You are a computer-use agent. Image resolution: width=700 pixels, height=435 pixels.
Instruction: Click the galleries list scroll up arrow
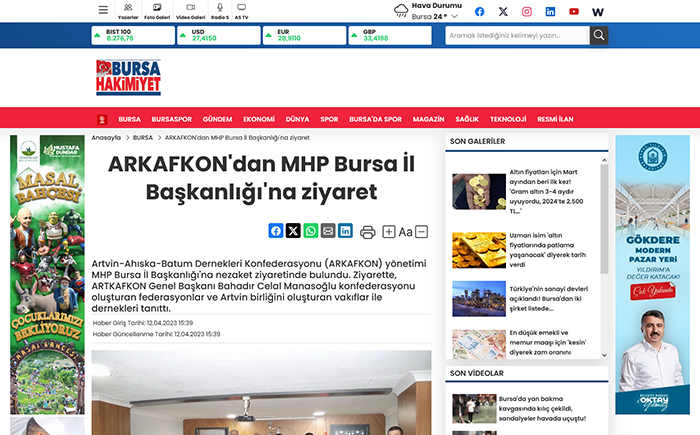604,160
